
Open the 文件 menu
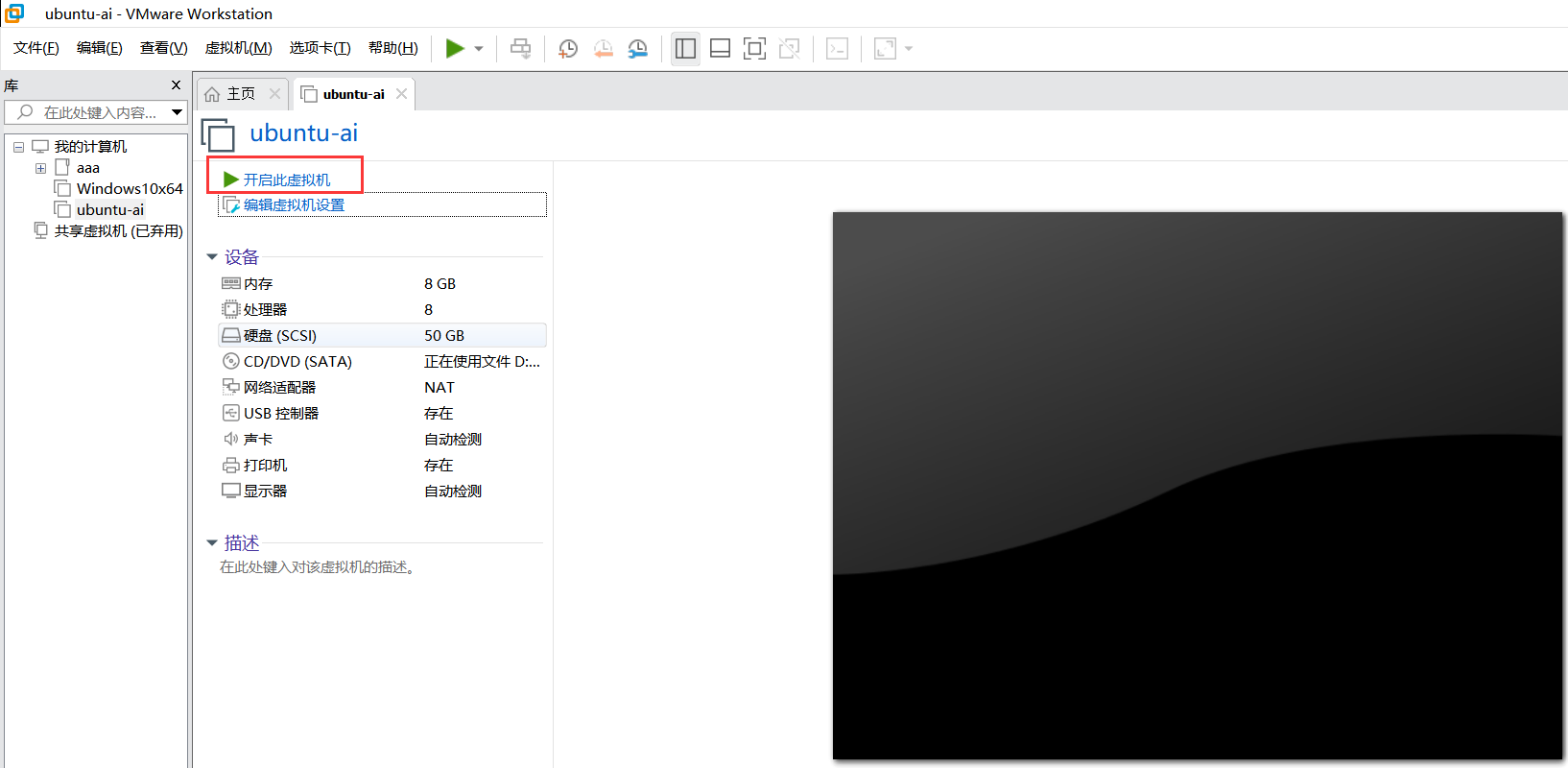[x=36, y=48]
